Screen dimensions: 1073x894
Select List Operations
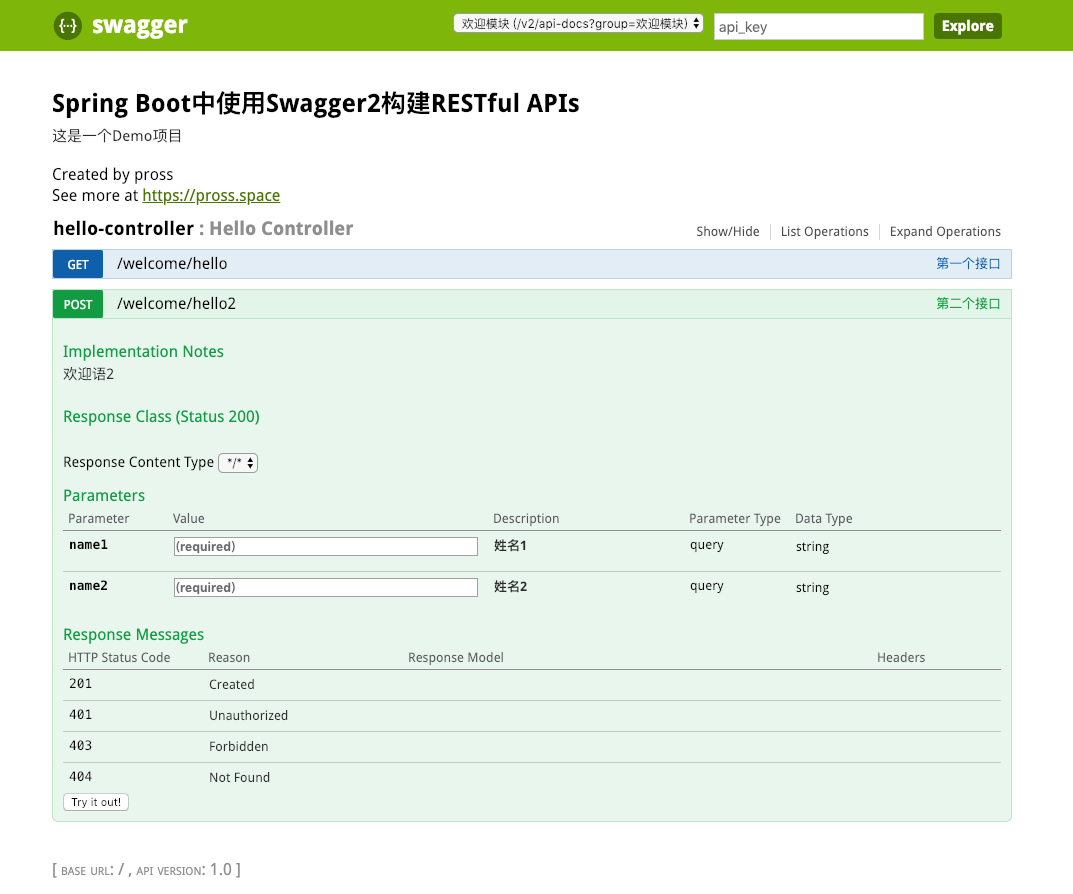click(x=824, y=232)
